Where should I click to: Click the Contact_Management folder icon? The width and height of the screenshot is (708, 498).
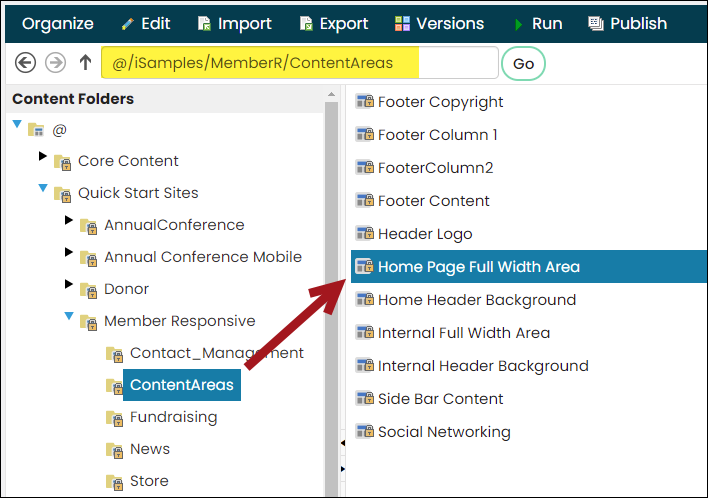click(x=115, y=354)
